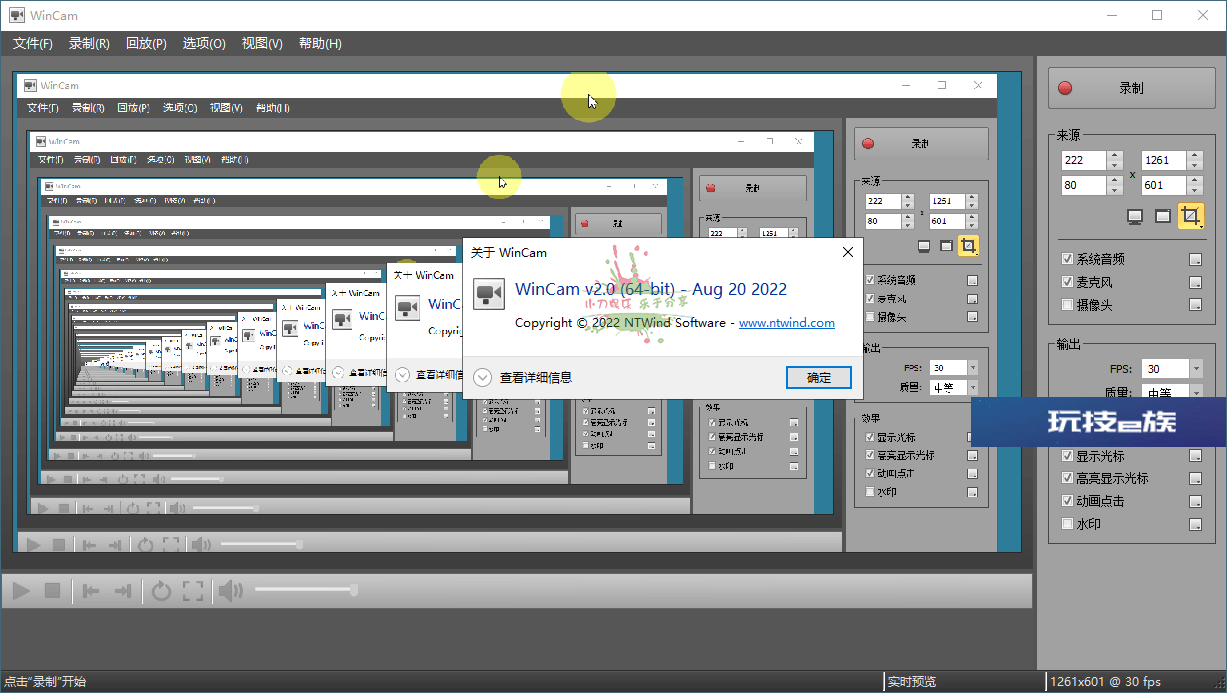Viewport: 1227px width, 693px height.
Task: Toggle the full screen preview icon
Action: click(x=193, y=591)
